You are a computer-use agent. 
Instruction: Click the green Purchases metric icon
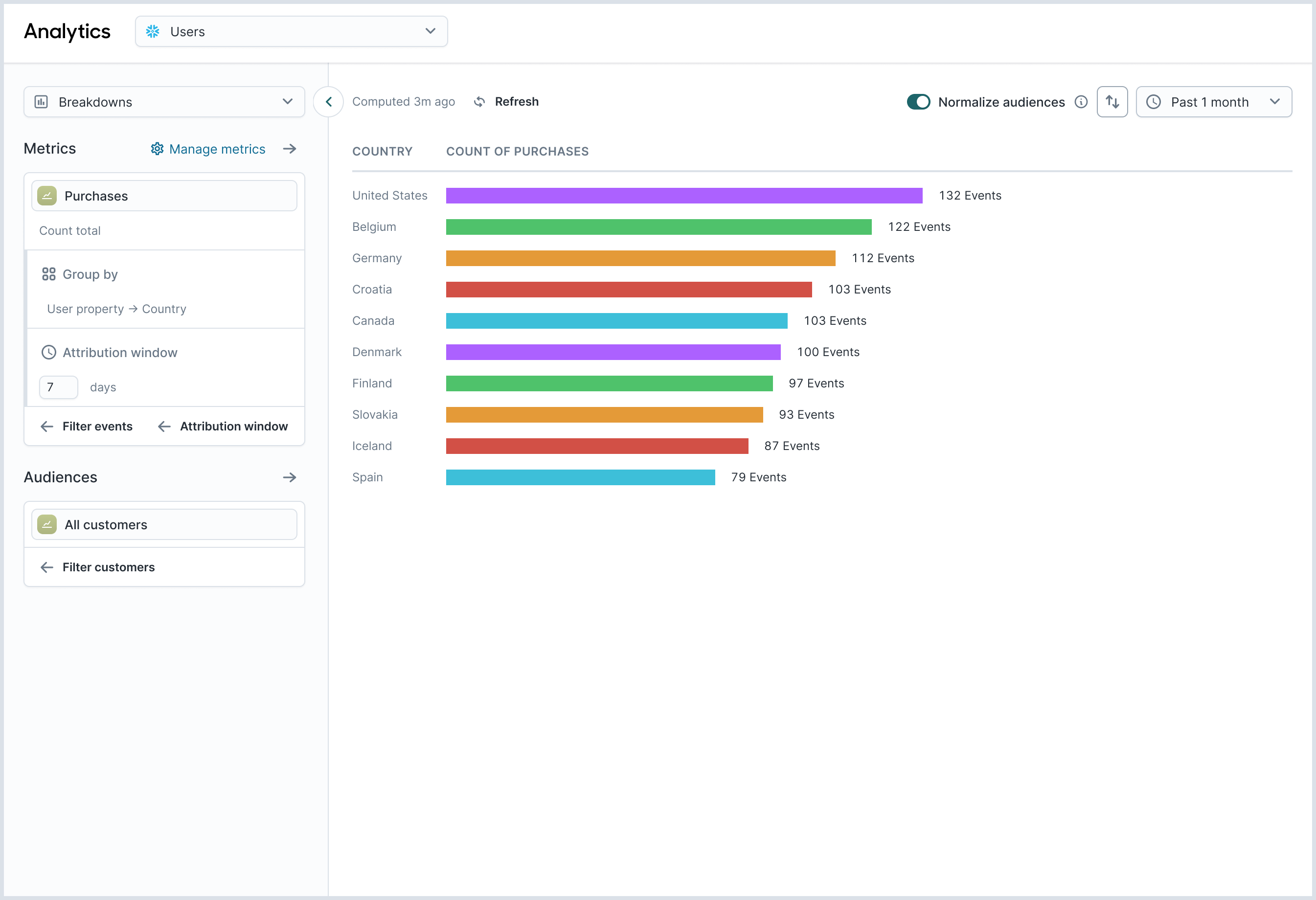click(47, 196)
